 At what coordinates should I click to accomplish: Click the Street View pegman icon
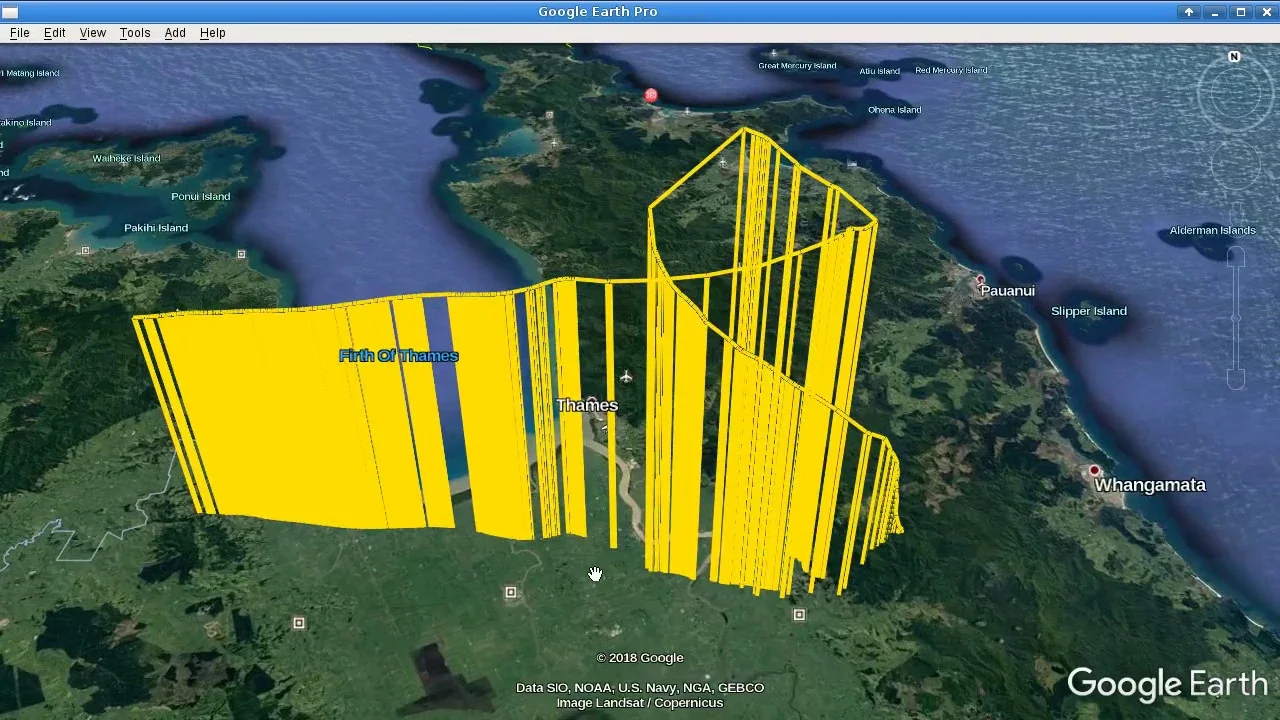[x=1236, y=214]
